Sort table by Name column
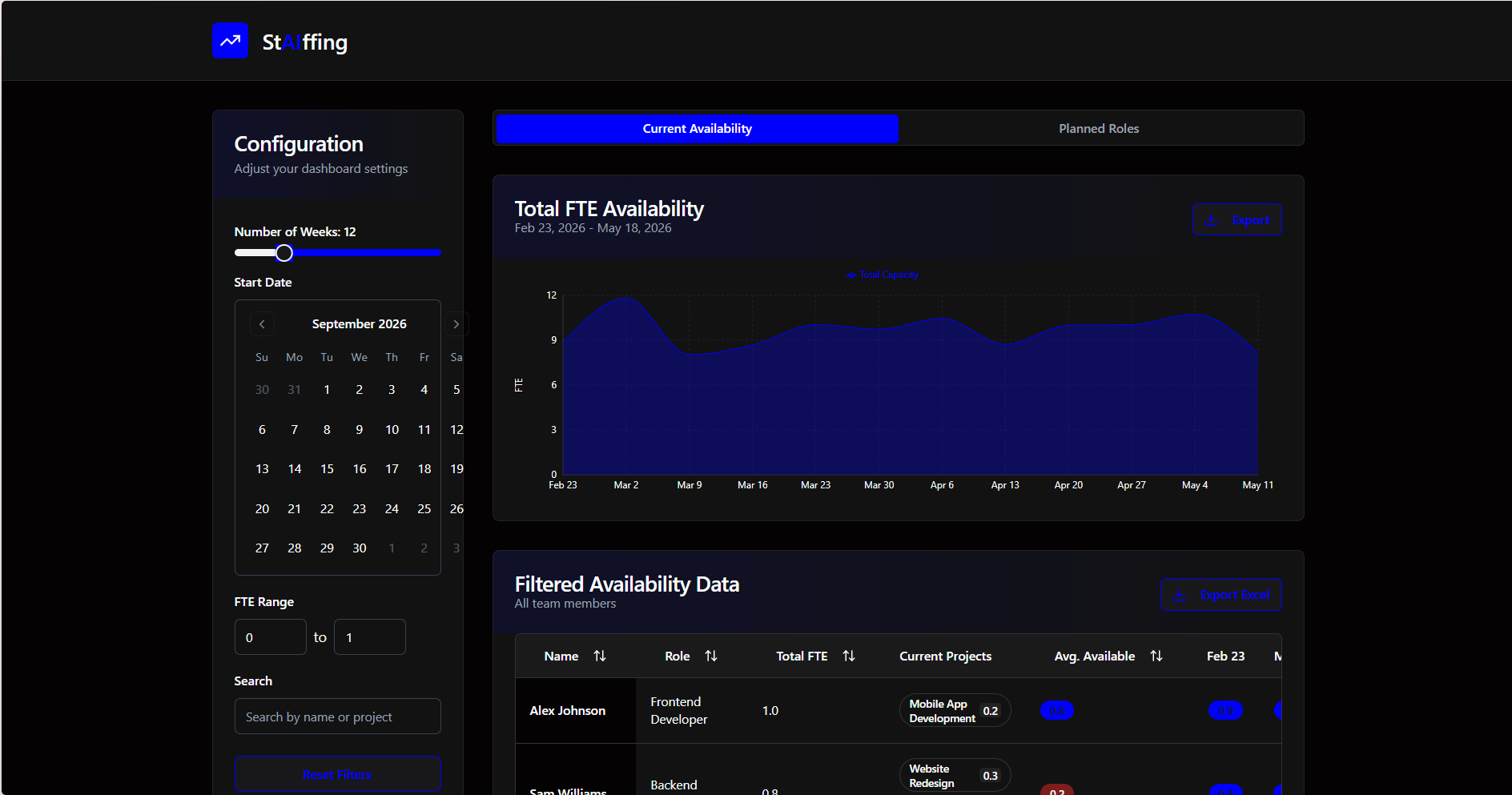1512x795 pixels. [x=600, y=656]
